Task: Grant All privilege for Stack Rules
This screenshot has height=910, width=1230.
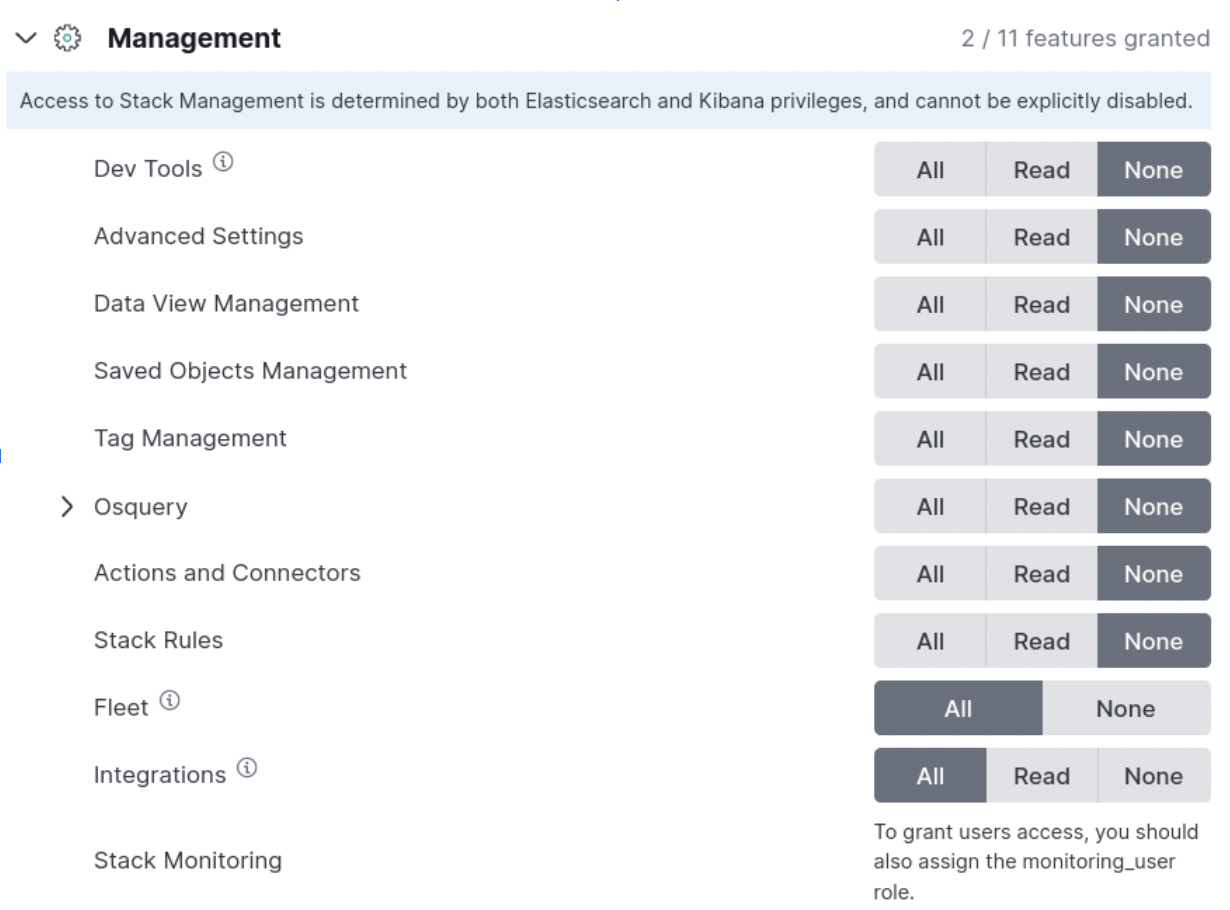Action: [930, 641]
